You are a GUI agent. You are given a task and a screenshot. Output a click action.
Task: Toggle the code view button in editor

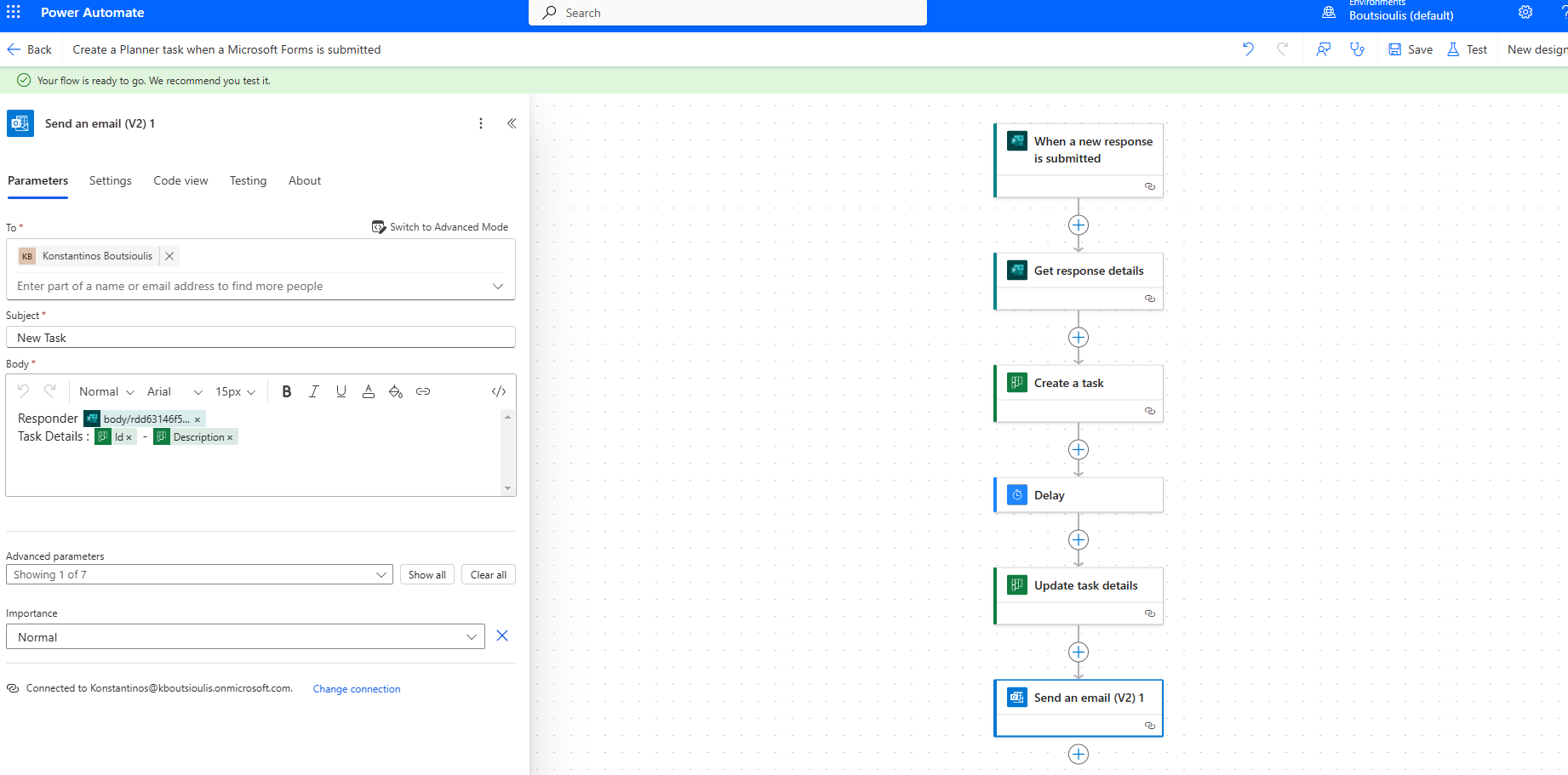(499, 391)
